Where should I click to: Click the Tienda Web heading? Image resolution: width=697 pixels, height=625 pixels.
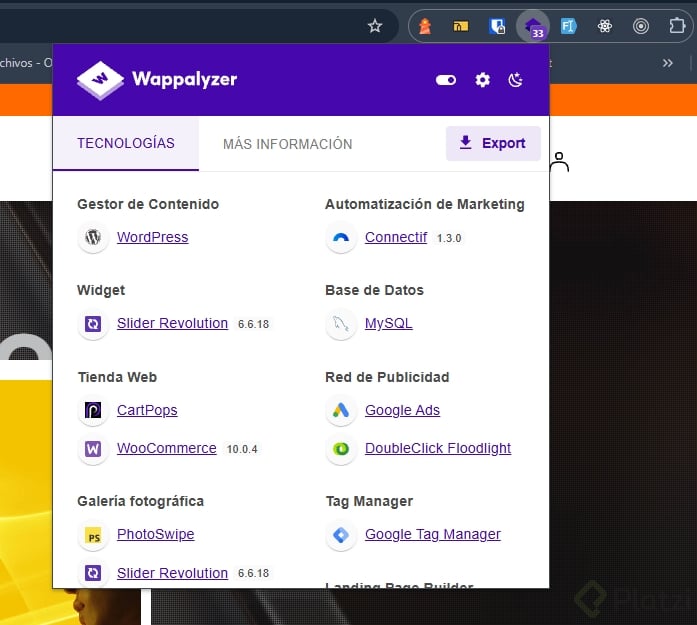click(117, 377)
